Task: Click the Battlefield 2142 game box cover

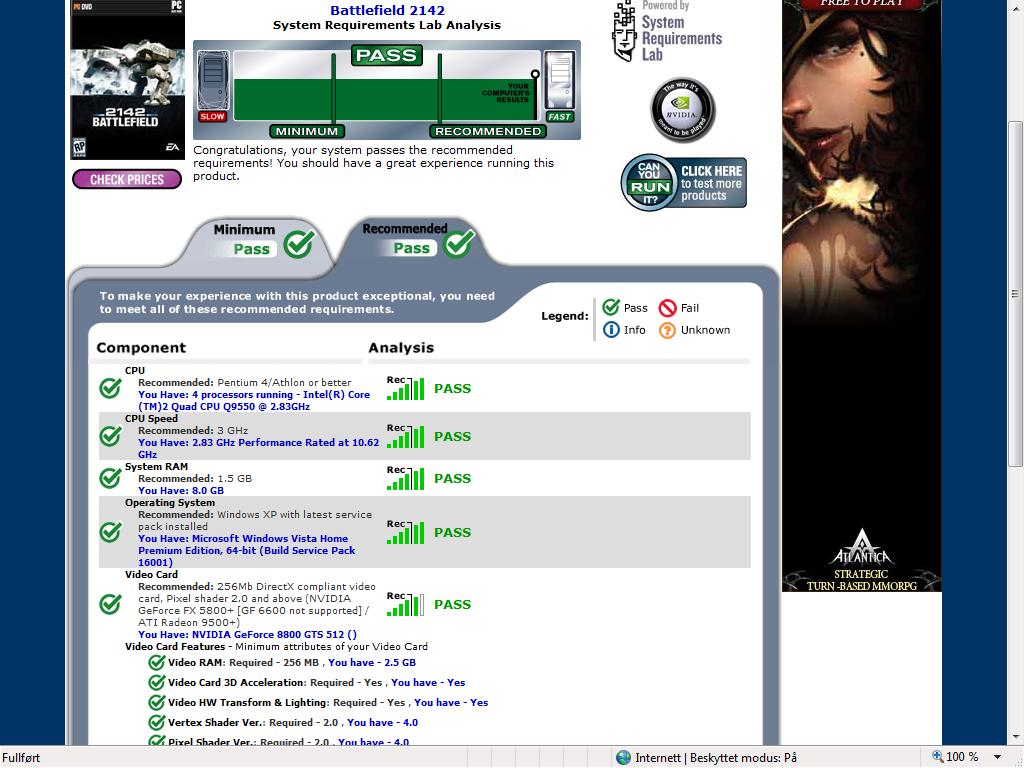Action: (x=127, y=79)
